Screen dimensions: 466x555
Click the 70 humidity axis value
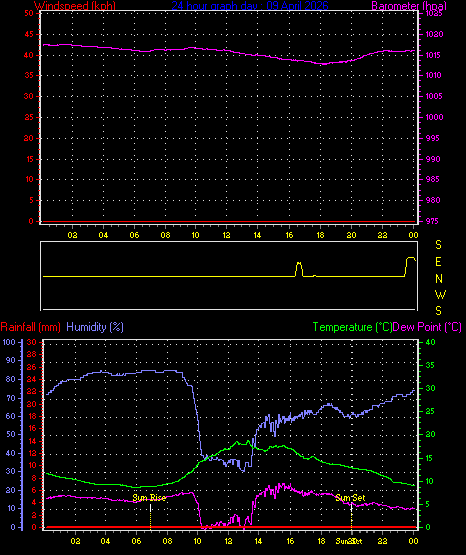tap(11, 398)
